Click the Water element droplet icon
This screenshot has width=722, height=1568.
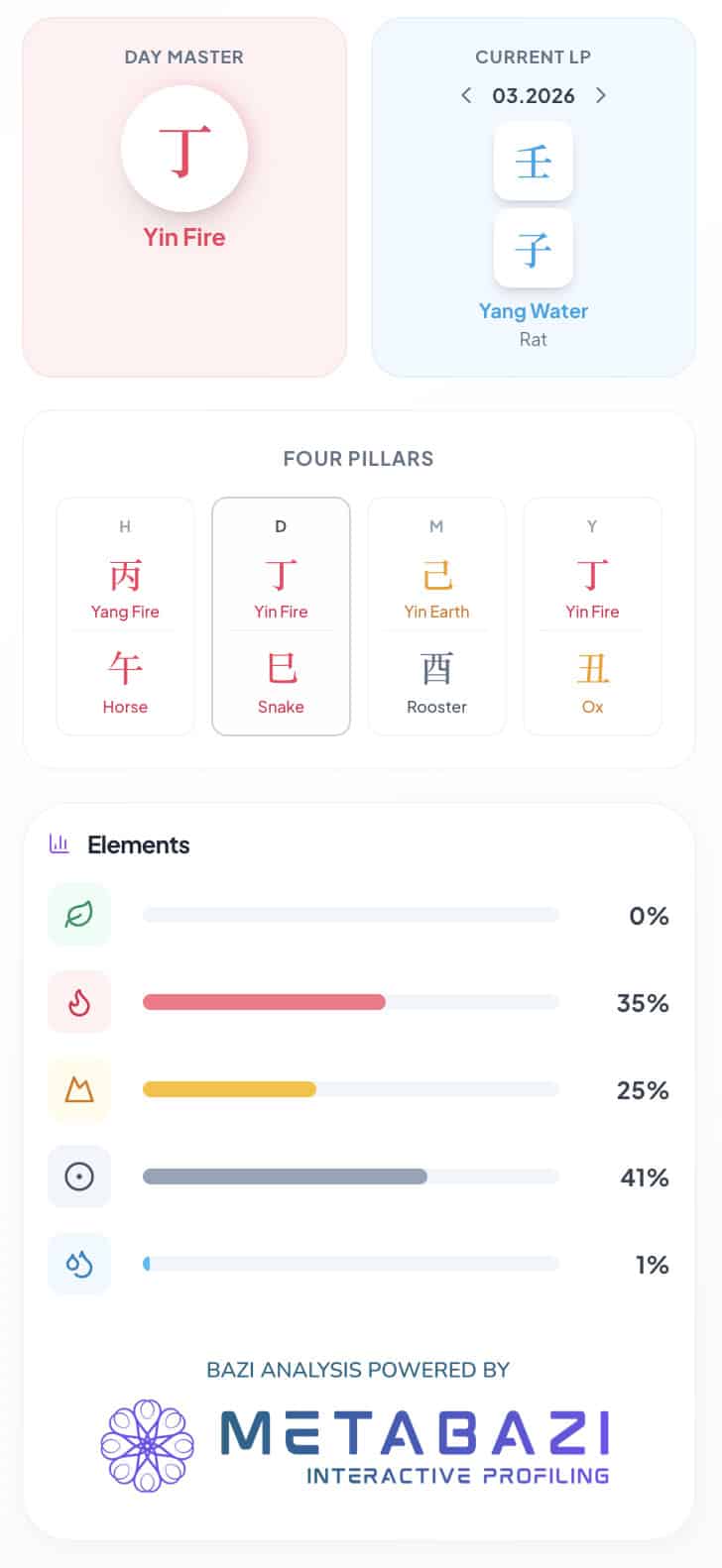click(79, 1264)
